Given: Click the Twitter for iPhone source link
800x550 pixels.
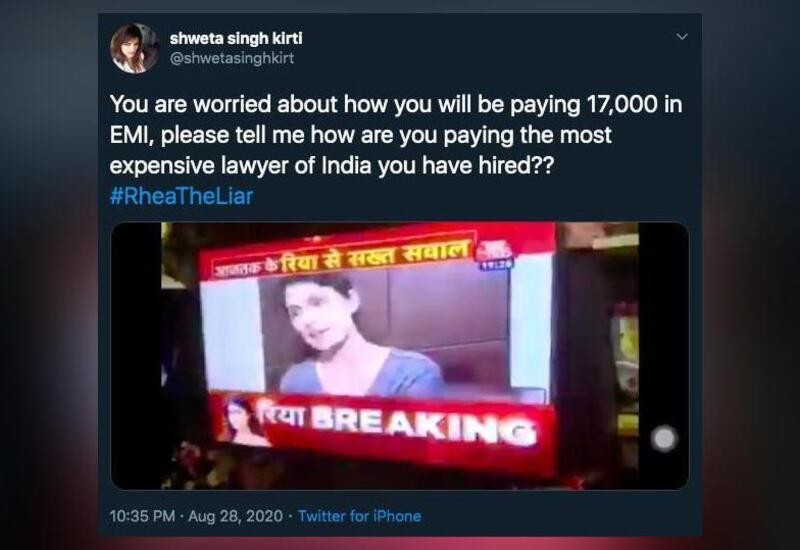Looking at the screenshot, I should tap(359, 516).
